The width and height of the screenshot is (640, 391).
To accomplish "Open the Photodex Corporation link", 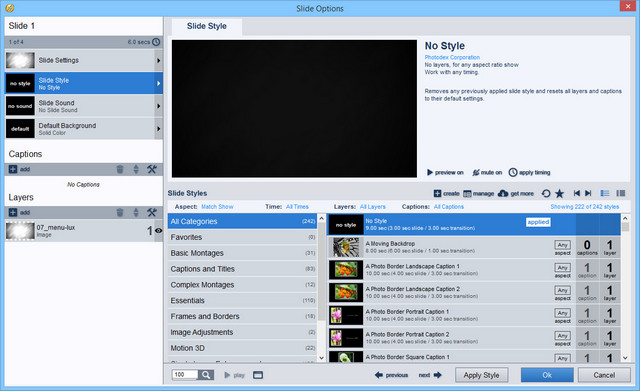I will 452,58.
